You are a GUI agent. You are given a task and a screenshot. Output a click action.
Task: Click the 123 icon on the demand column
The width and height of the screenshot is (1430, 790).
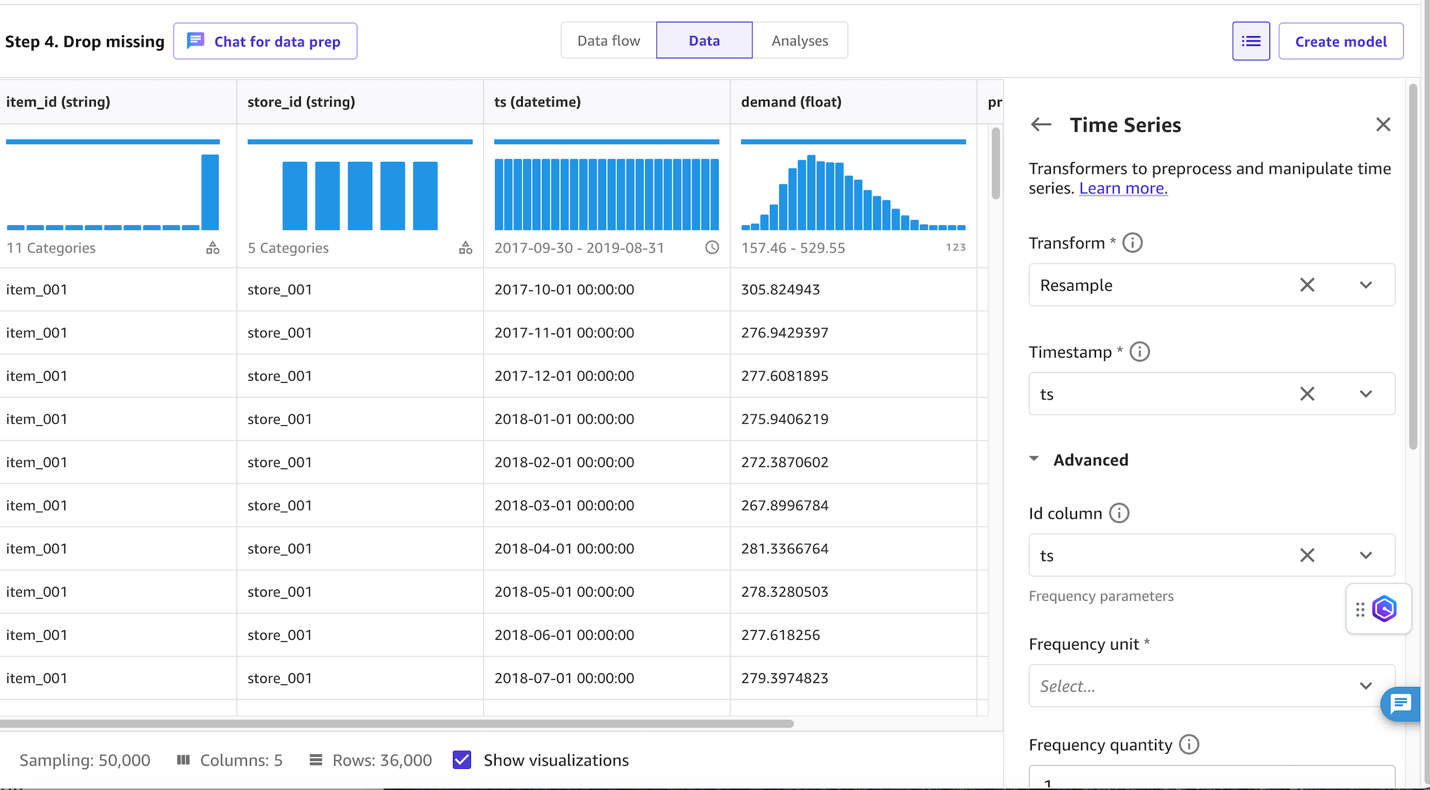point(955,247)
